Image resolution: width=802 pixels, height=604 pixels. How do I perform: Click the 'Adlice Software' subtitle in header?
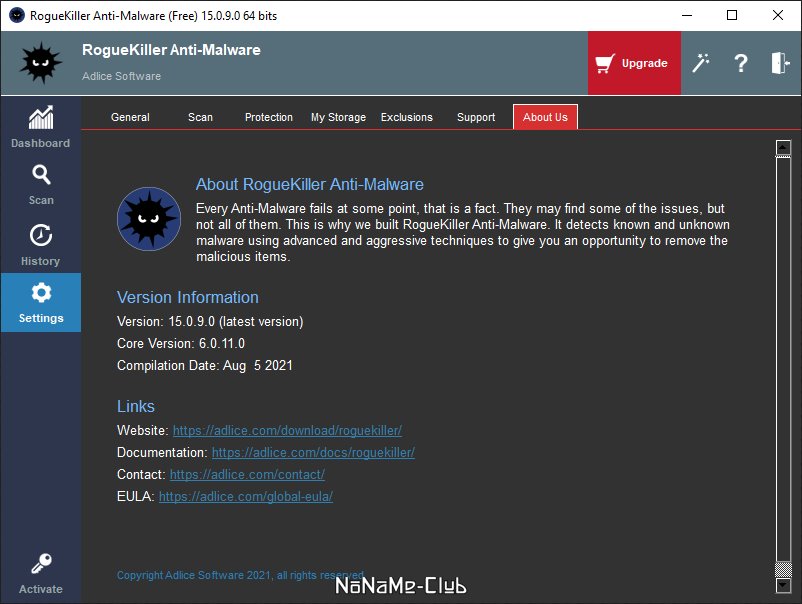pos(121,76)
